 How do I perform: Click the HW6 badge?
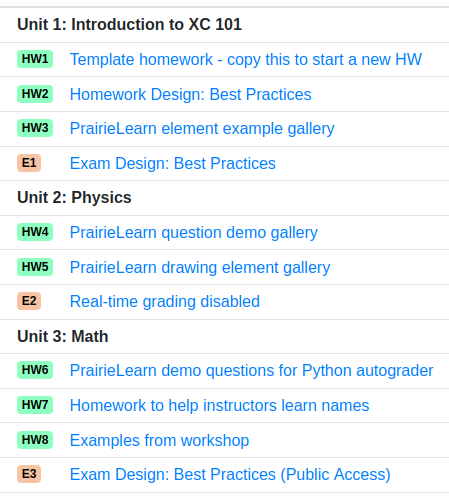coord(35,370)
